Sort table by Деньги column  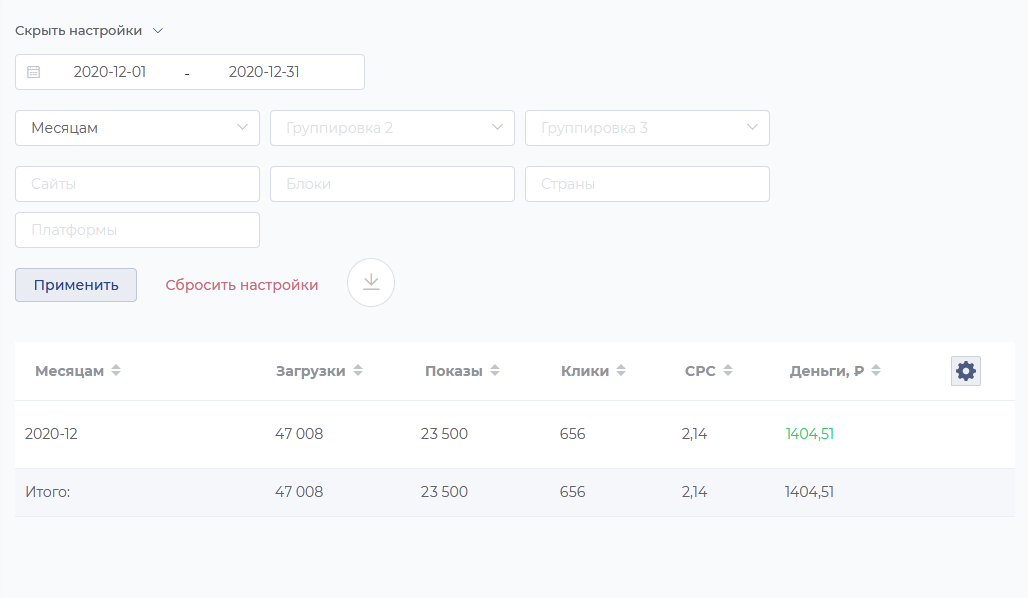point(876,371)
